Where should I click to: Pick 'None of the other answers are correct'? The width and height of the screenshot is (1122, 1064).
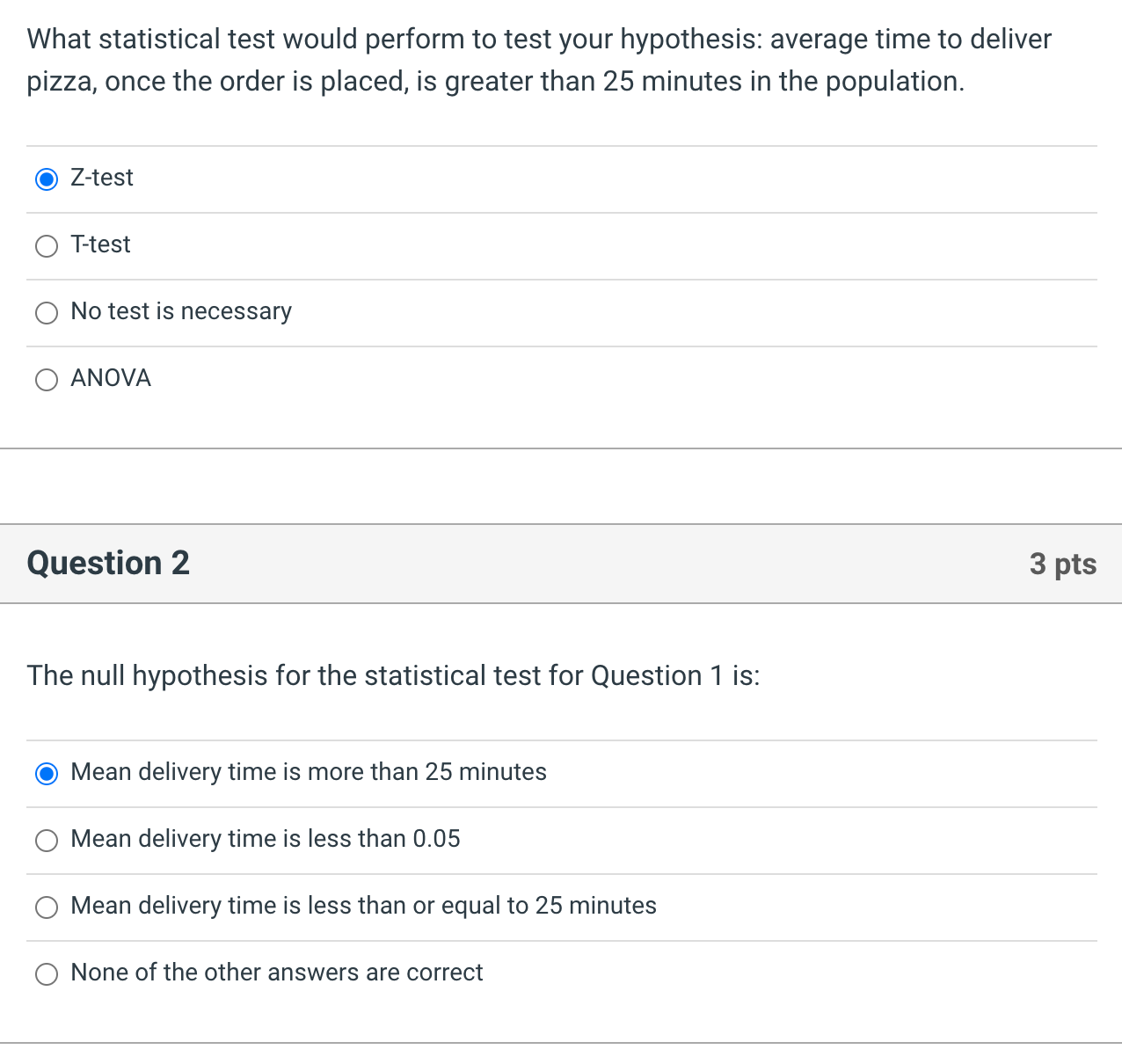click(46, 974)
